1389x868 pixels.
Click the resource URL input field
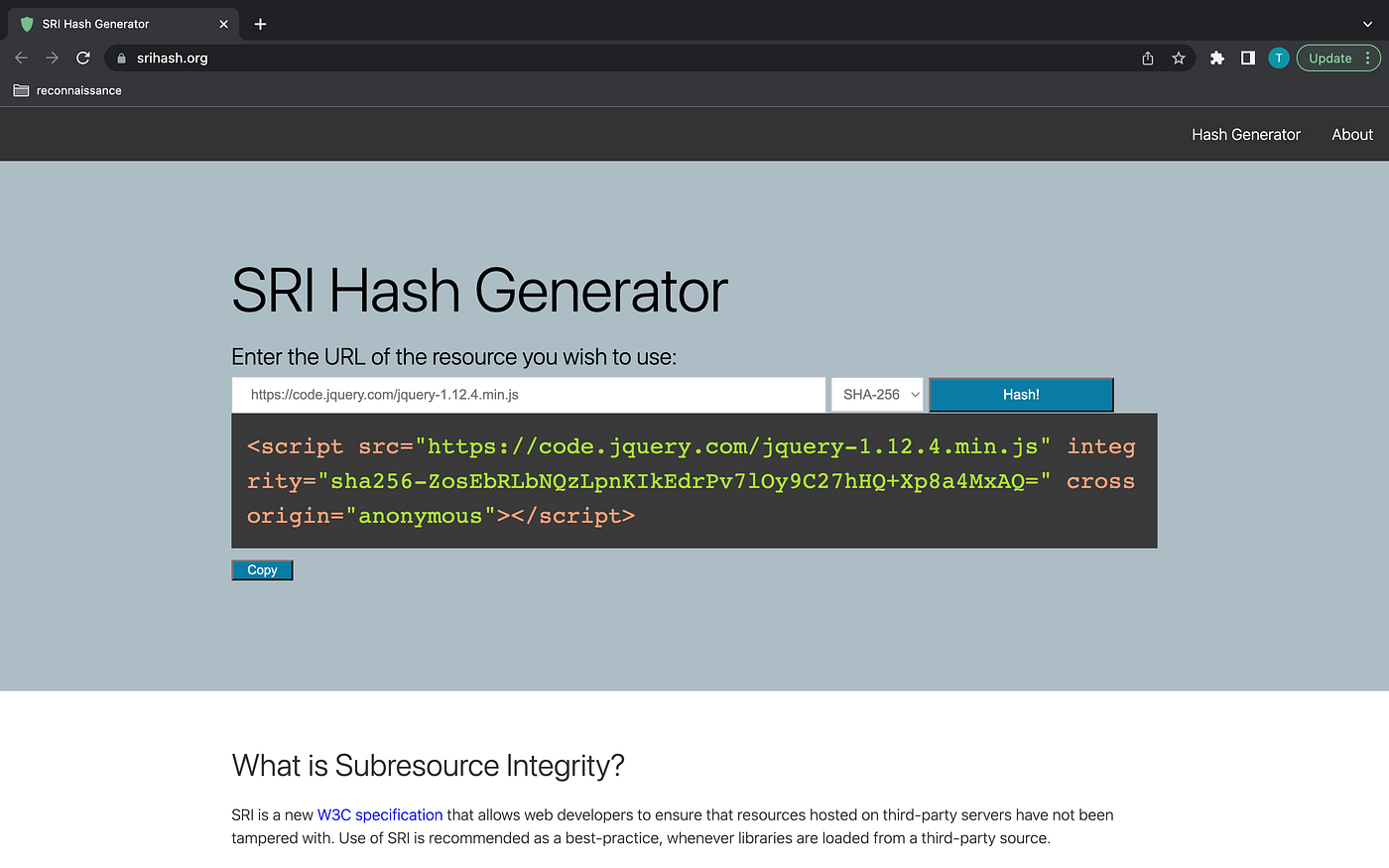(x=529, y=395)
